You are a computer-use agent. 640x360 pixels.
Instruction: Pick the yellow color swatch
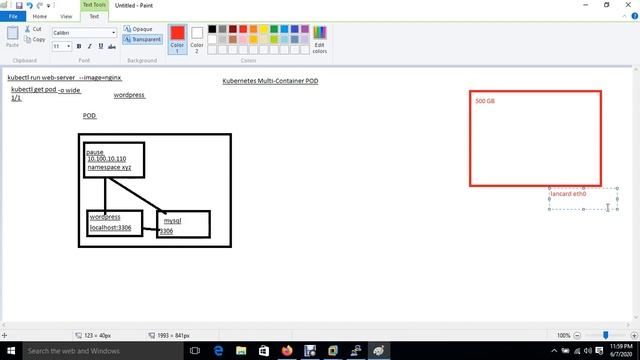[x=264, y=29]
